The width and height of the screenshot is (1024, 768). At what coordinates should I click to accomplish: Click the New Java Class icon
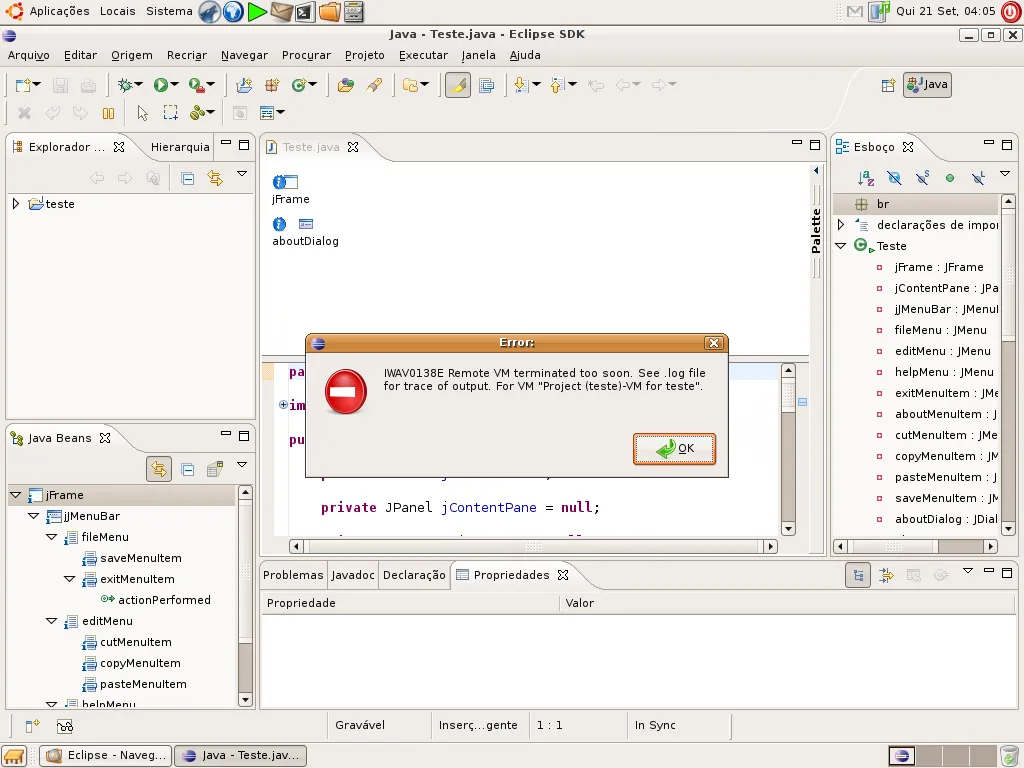pyautogui.click(x=298, y=86)
